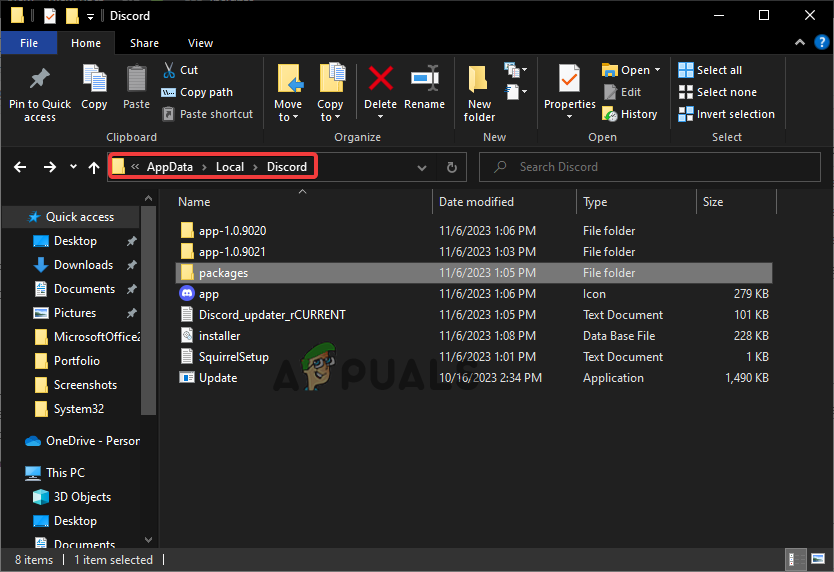Switch to the Home ribbon tab

[86, 43]
